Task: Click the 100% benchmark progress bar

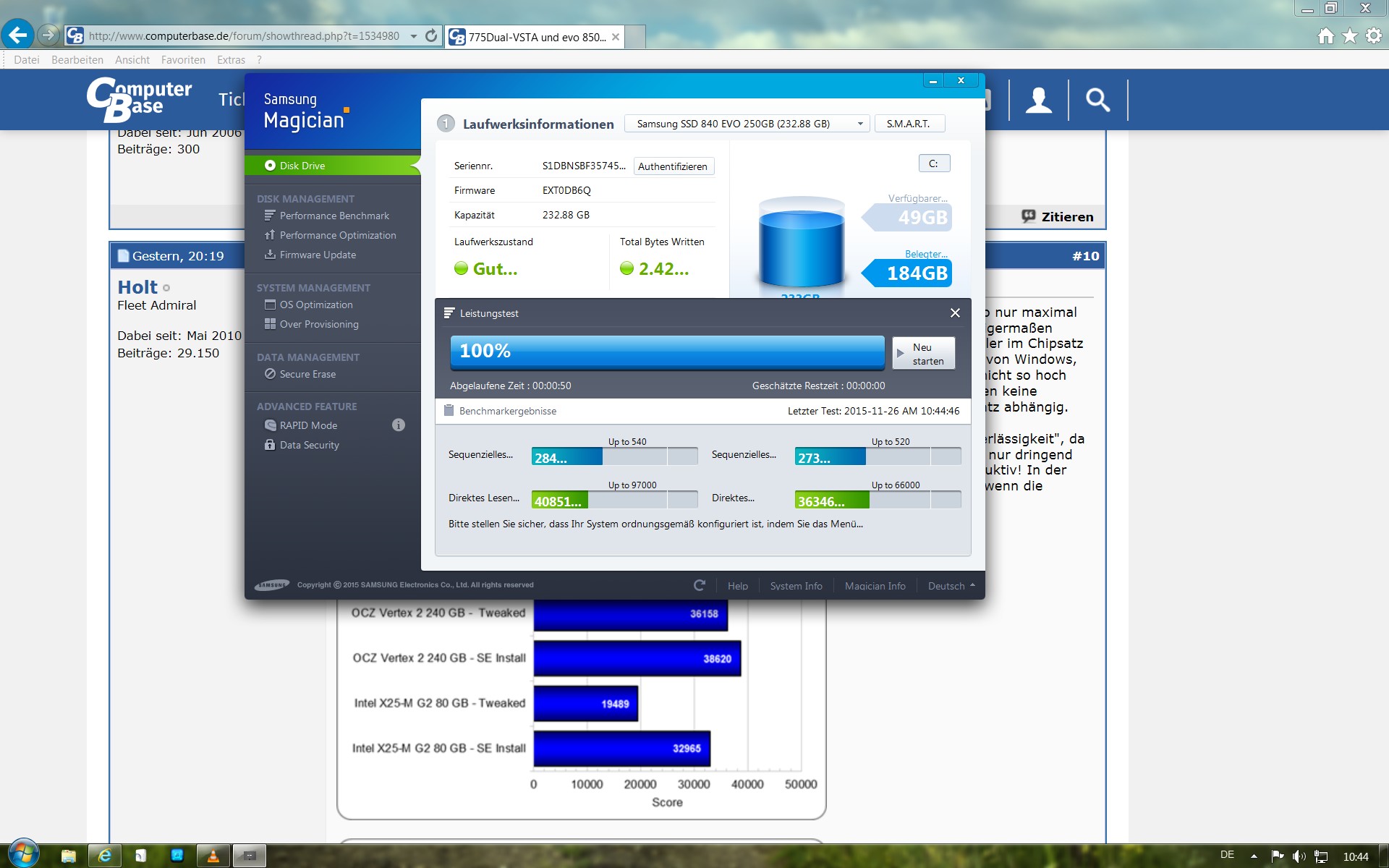Action: coord(666,352)
